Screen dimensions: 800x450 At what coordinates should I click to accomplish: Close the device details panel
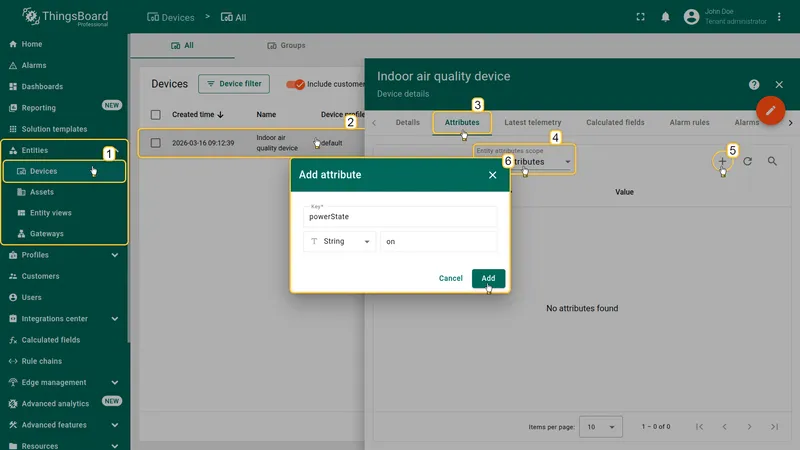coord(779,85)
